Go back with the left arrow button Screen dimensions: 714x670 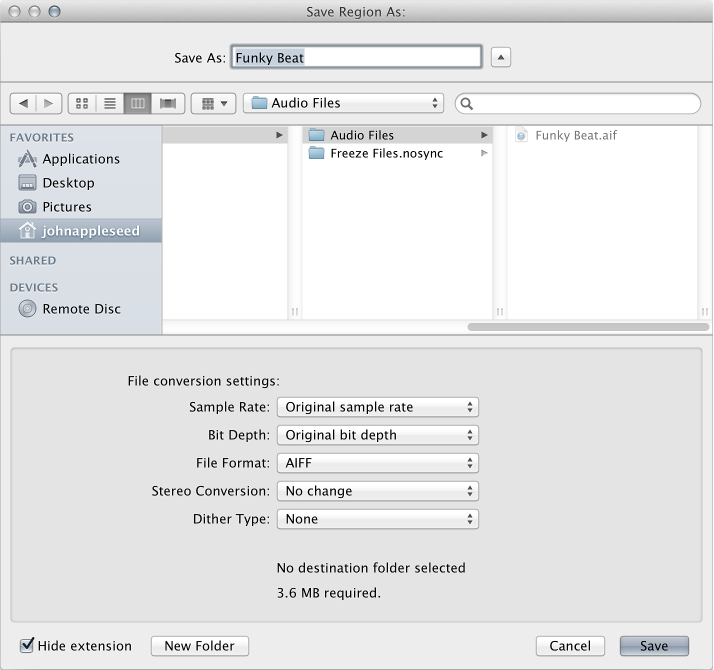coord(23,103)
